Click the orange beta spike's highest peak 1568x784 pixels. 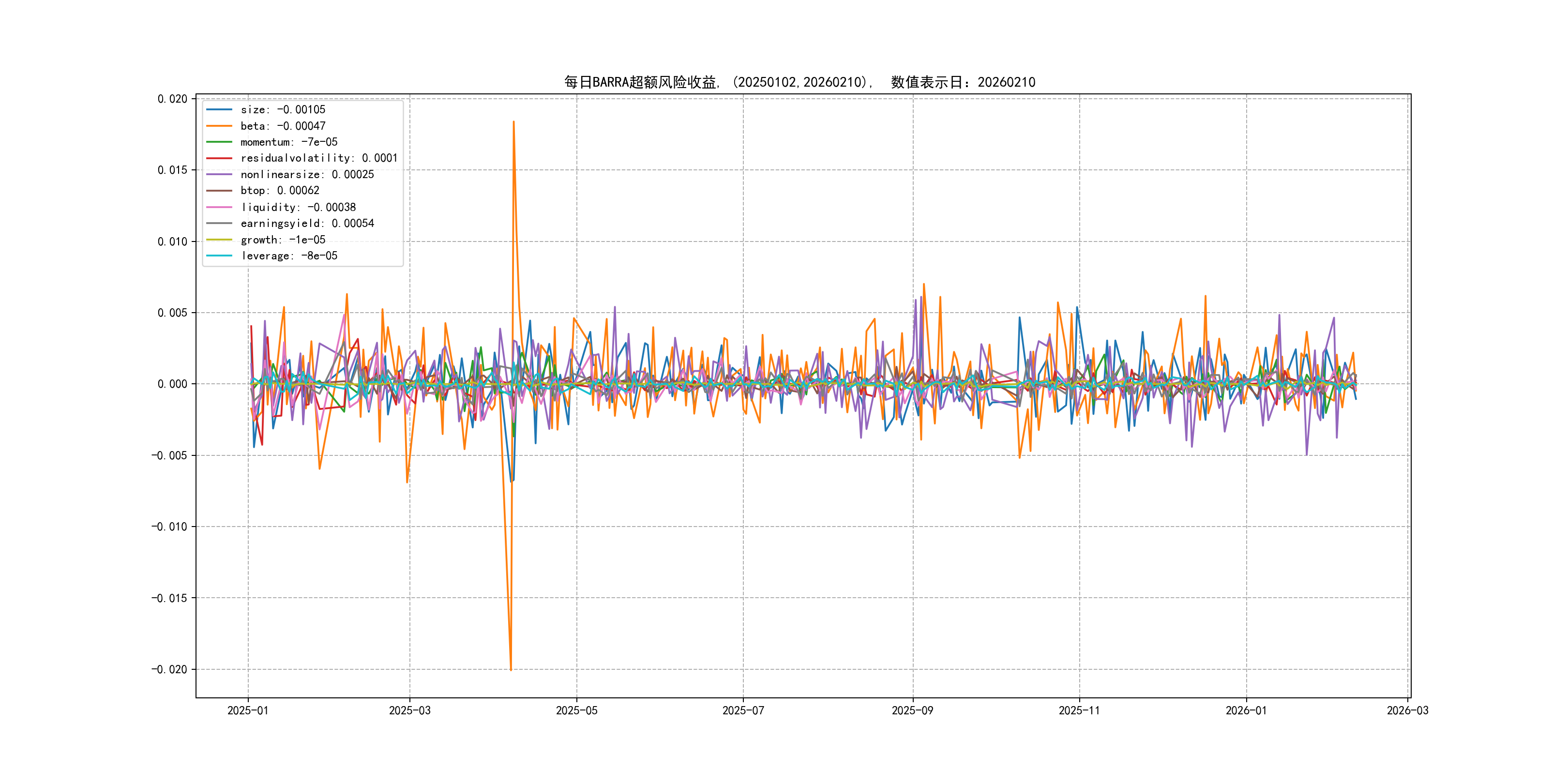tap(514, 122)
